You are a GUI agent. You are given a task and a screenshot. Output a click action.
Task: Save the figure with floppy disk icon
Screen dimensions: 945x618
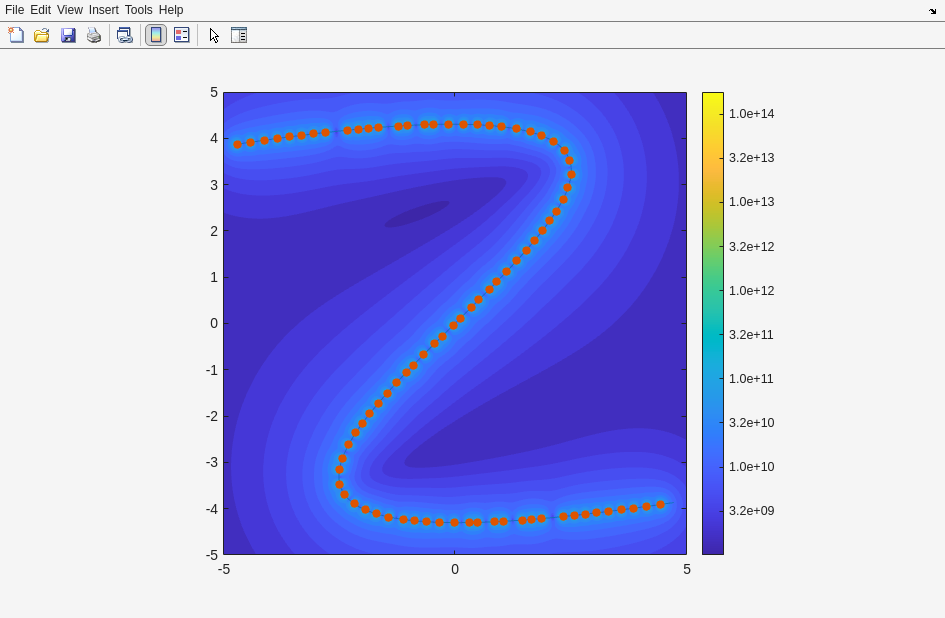click(x=68, y=35)
